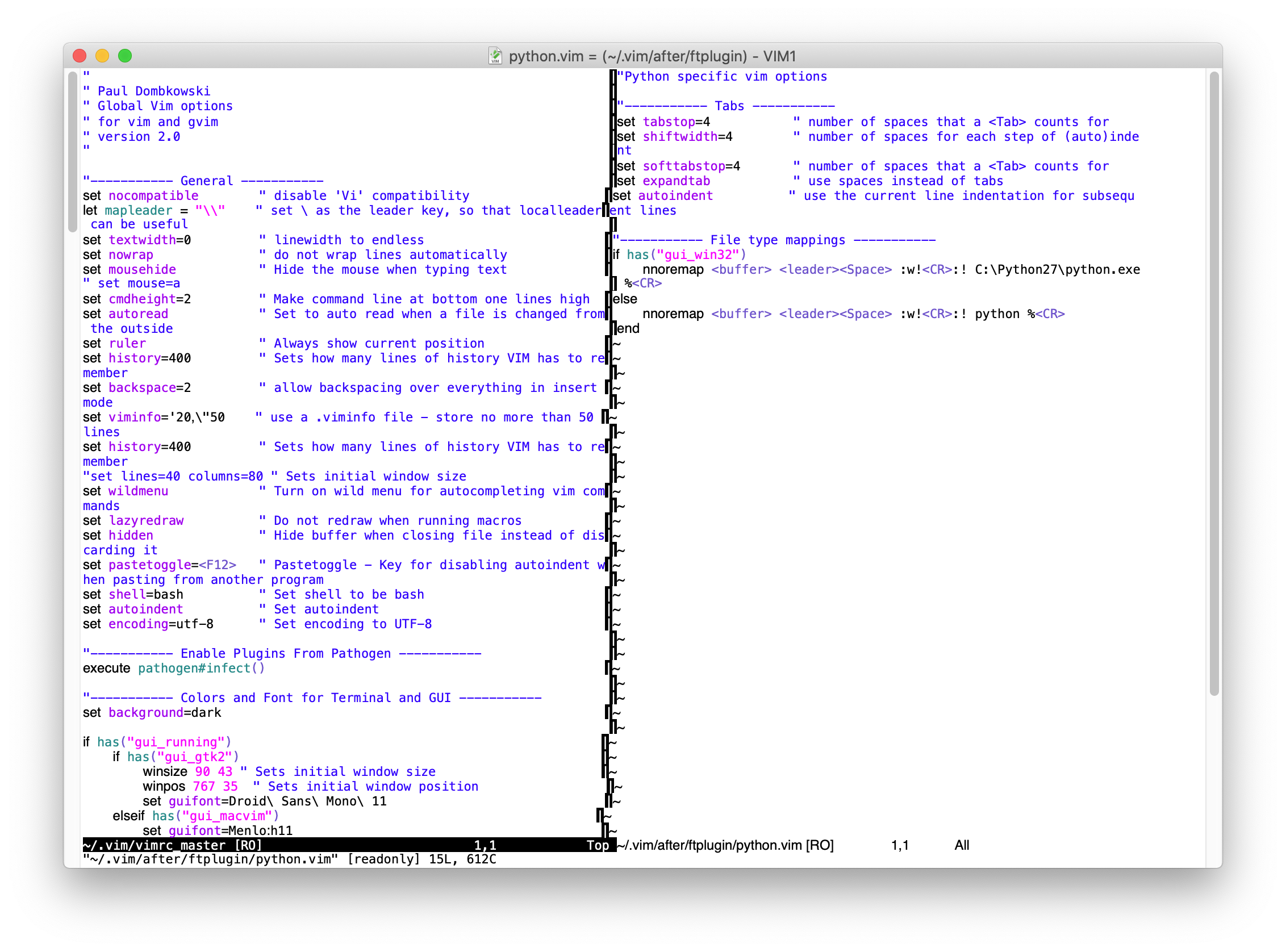The width and height of the screenshot is (1286, 952).
Task: Click 'guifont=Menlo:h11' setting
Action: tap(231, 831)
